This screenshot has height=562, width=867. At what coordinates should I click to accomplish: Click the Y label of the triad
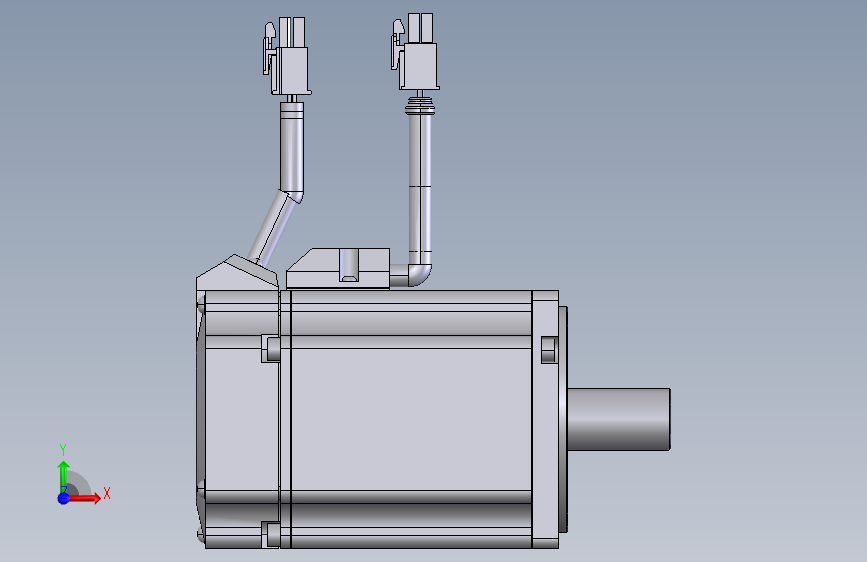pyautogui.click(x=63, y=450)
